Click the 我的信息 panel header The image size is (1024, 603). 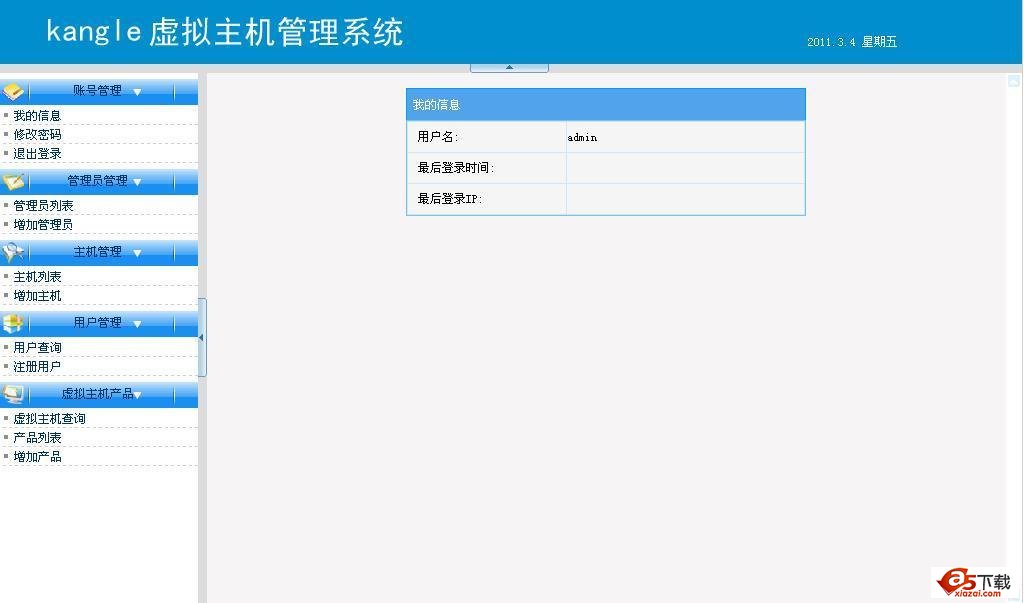tap(605, 105)
